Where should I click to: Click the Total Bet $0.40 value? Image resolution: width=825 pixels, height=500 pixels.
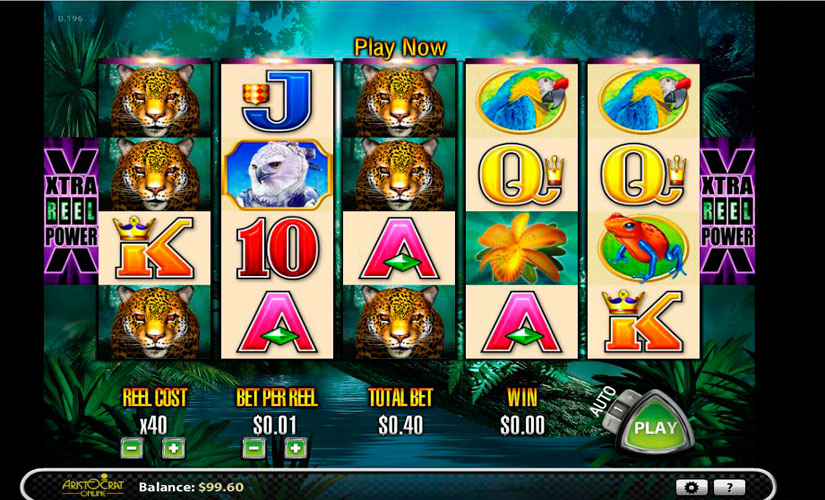[x=400, y=425]
